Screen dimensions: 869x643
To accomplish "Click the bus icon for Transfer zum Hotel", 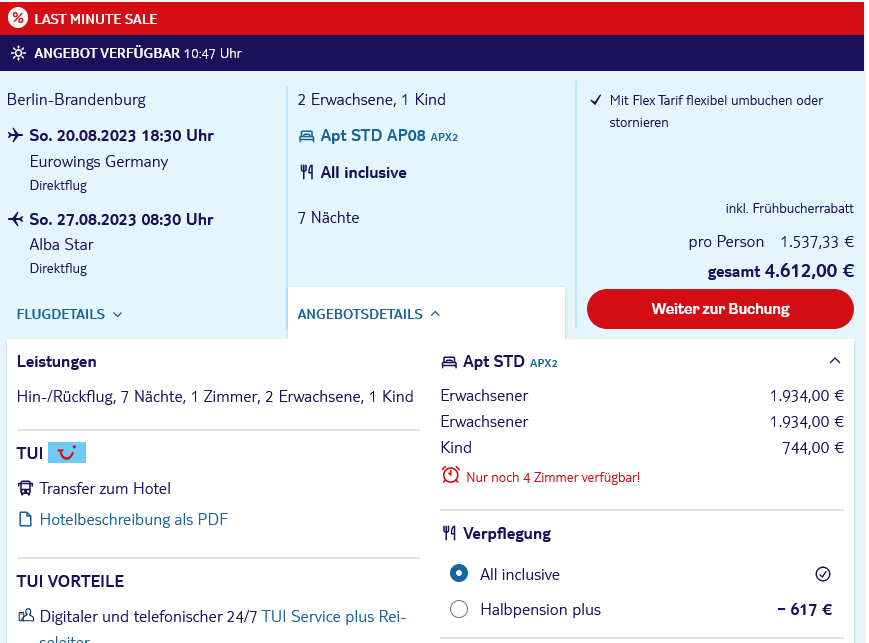I will pos(25,488).
